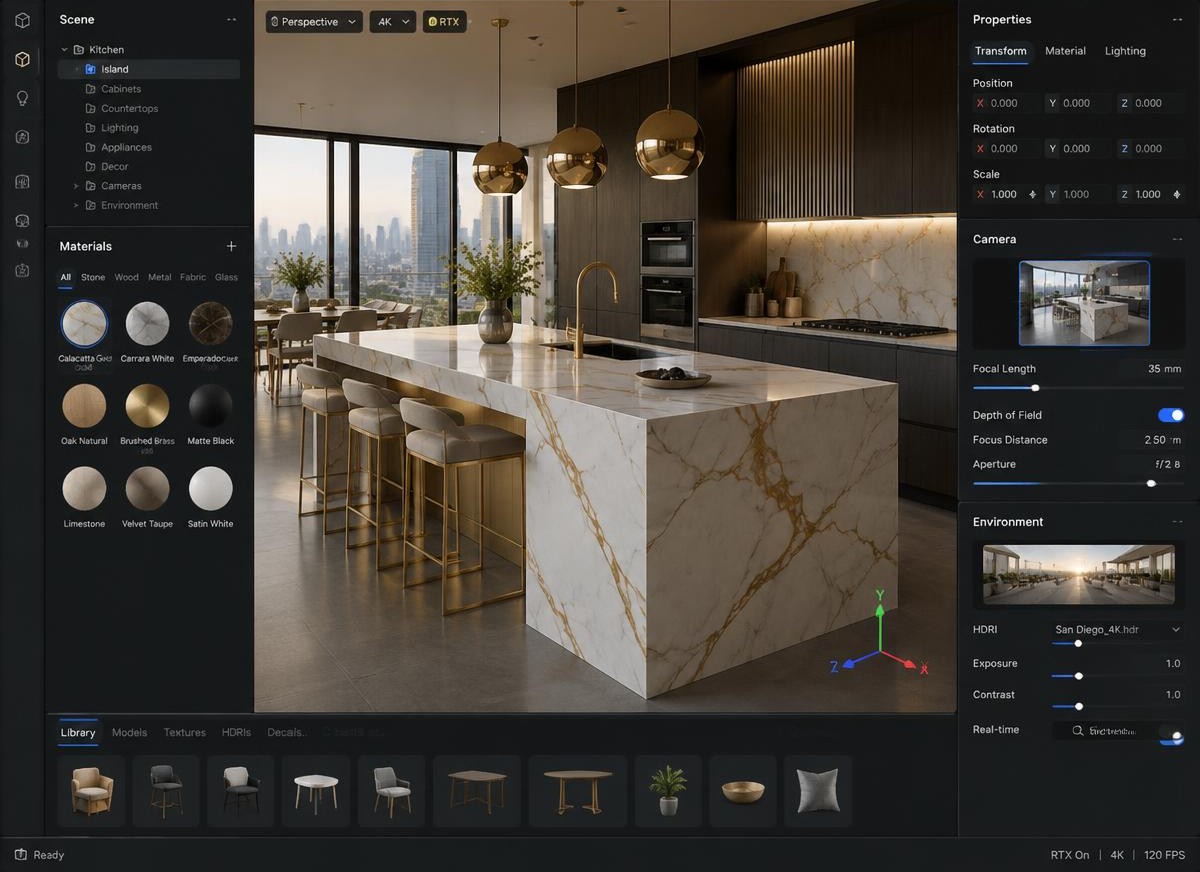Screen dimensions: 1200x872
Task: Open the HDRIs tab in bottom panel
Action: [236, 732]
